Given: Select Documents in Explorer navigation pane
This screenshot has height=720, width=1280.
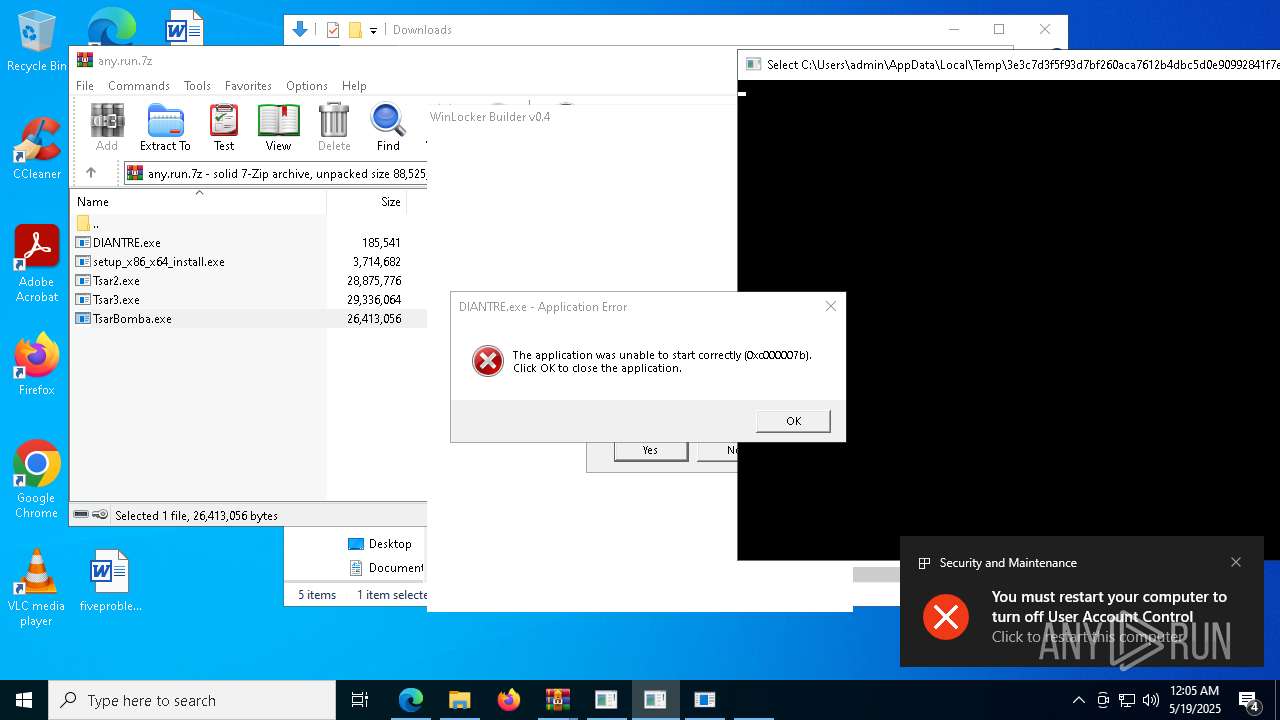Looking at the screenshot, I should click(x=386, y=568).
